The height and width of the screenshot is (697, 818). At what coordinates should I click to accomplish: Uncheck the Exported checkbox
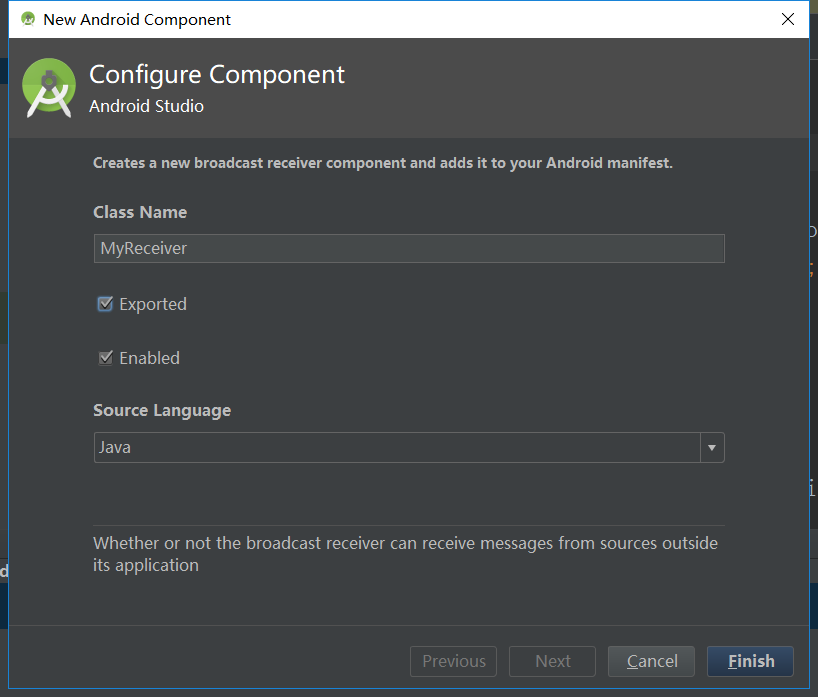(105, 304)
